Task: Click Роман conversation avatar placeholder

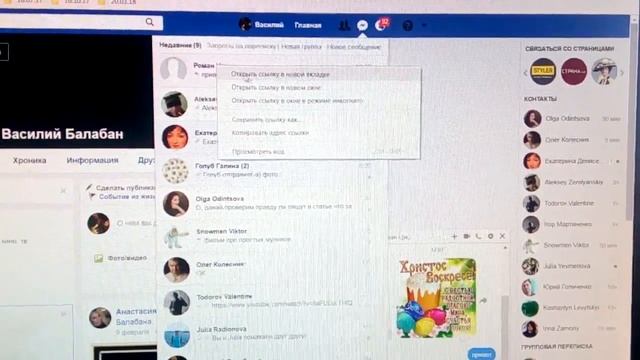Action: pos(173,69)
